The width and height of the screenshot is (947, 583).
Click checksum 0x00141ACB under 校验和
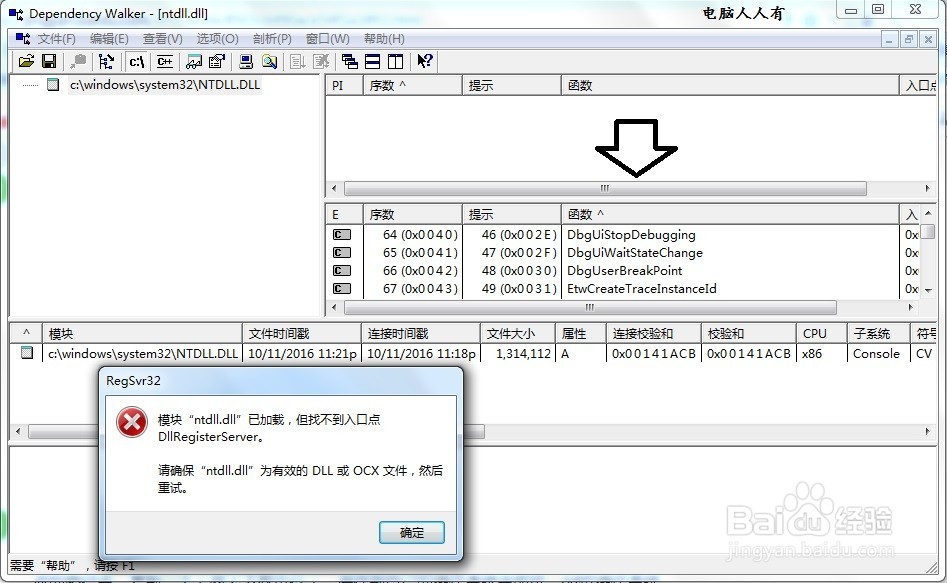(748, 353)
